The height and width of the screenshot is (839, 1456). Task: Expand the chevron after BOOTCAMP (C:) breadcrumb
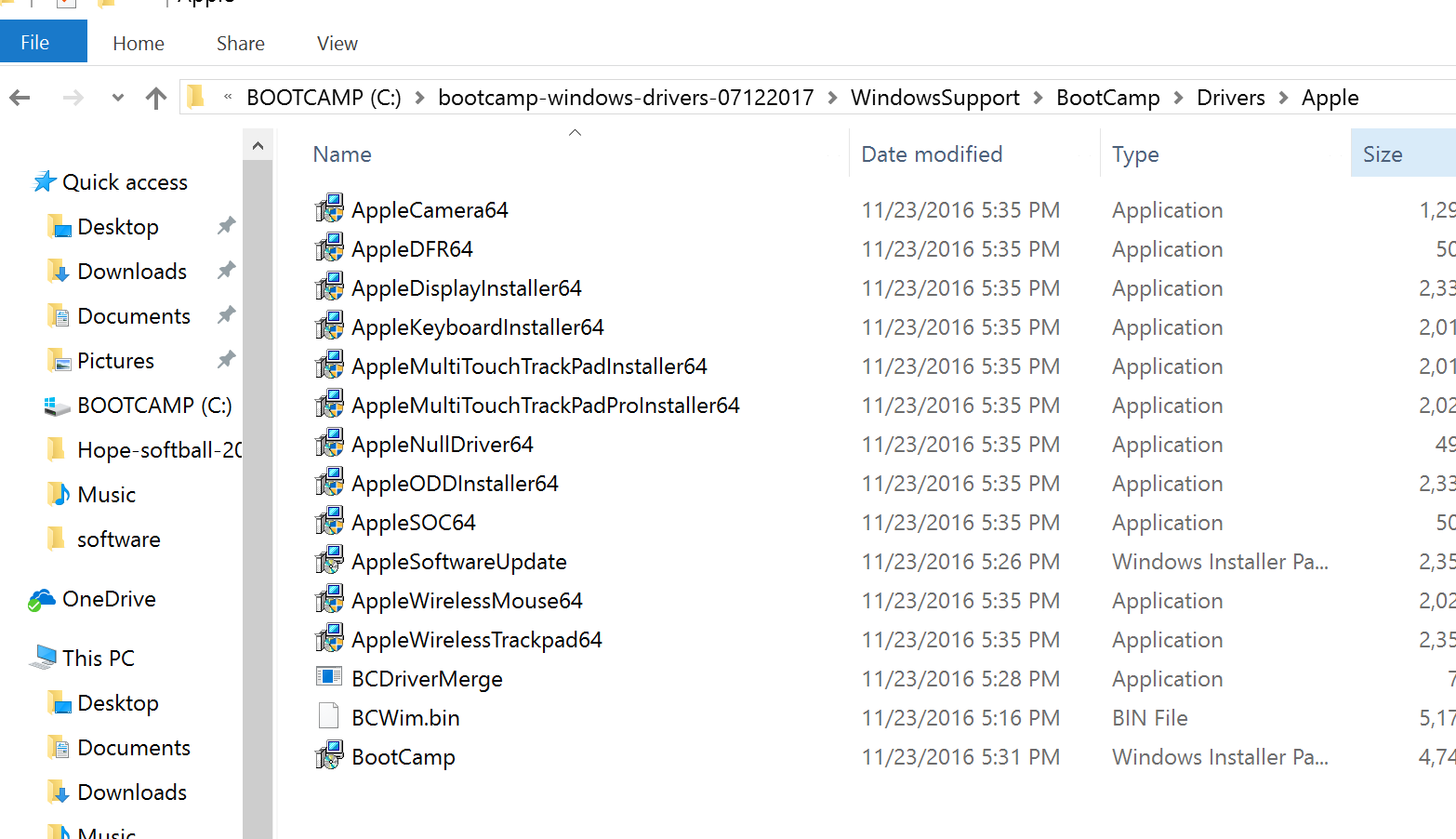[x=419, y=98]
